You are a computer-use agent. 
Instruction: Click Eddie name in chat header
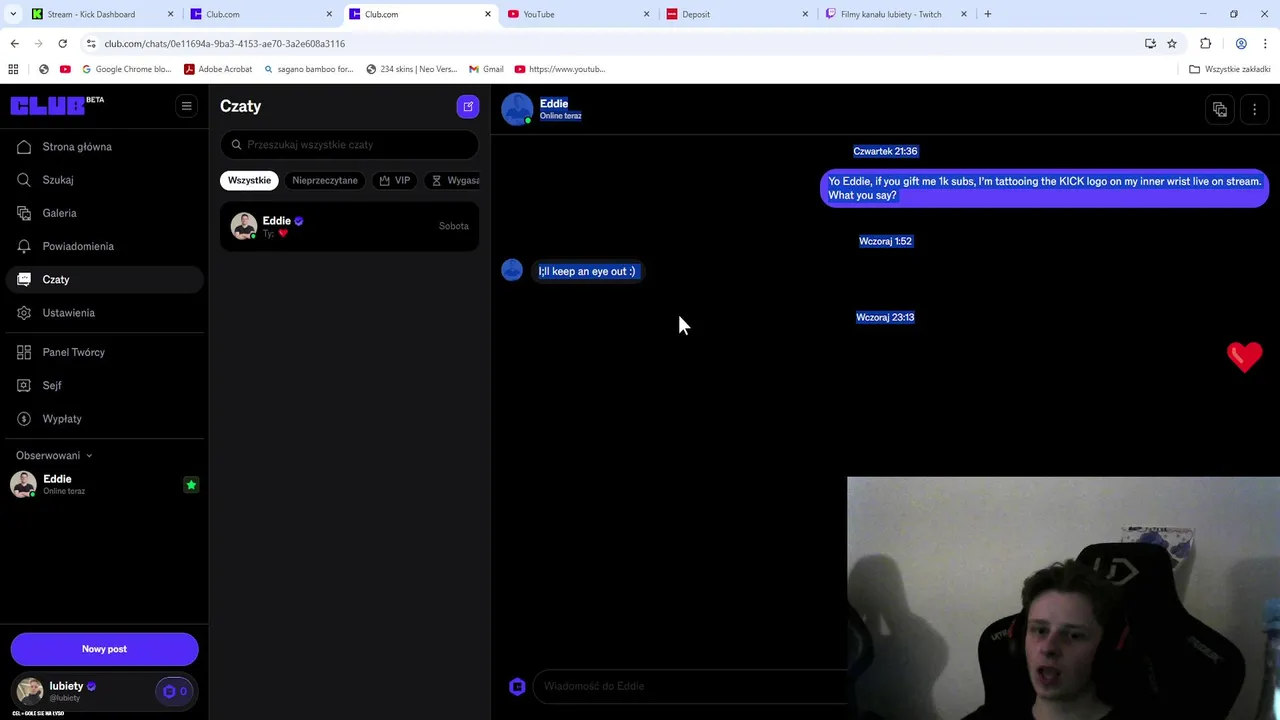[554, 104]
